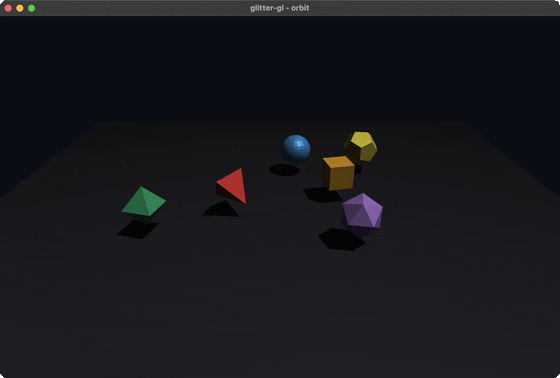Click the far back edge of the floor plane
Image resolution: width=560 pixels, height=378 pixels.
[282, 122]
